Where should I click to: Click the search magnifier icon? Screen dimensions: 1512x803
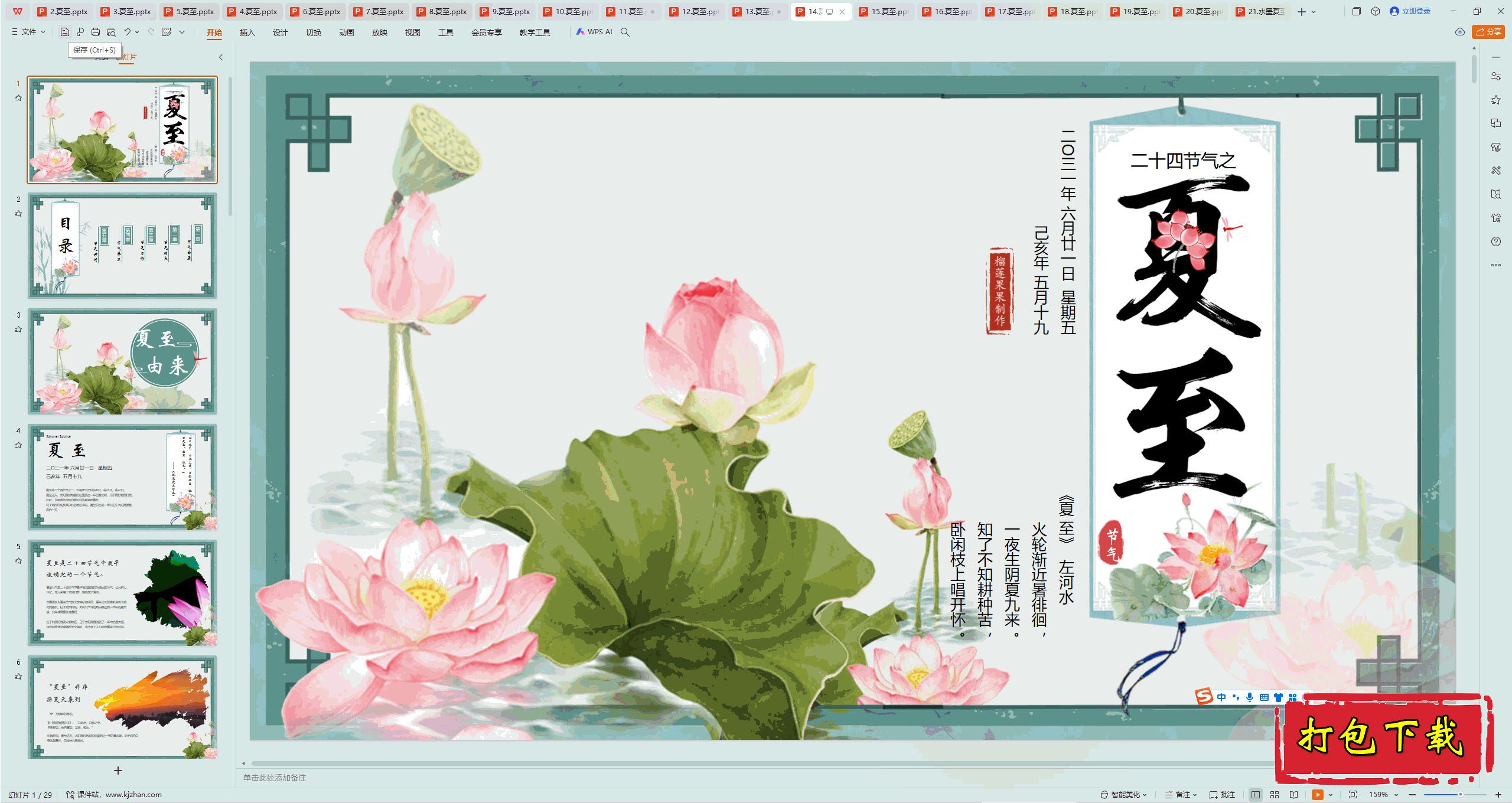(625, 32)
